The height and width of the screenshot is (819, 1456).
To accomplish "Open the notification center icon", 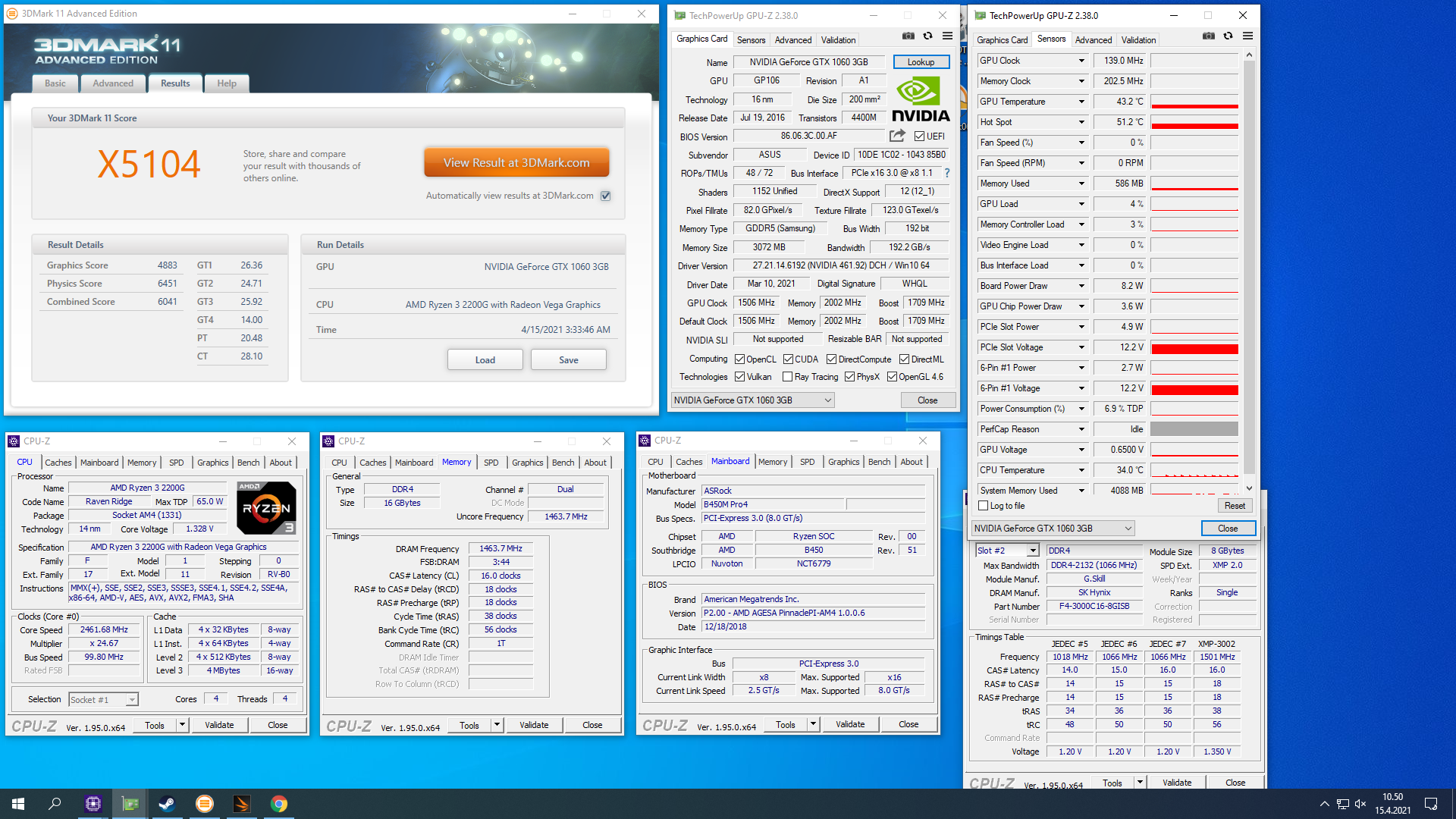I will click(1431, 804).
